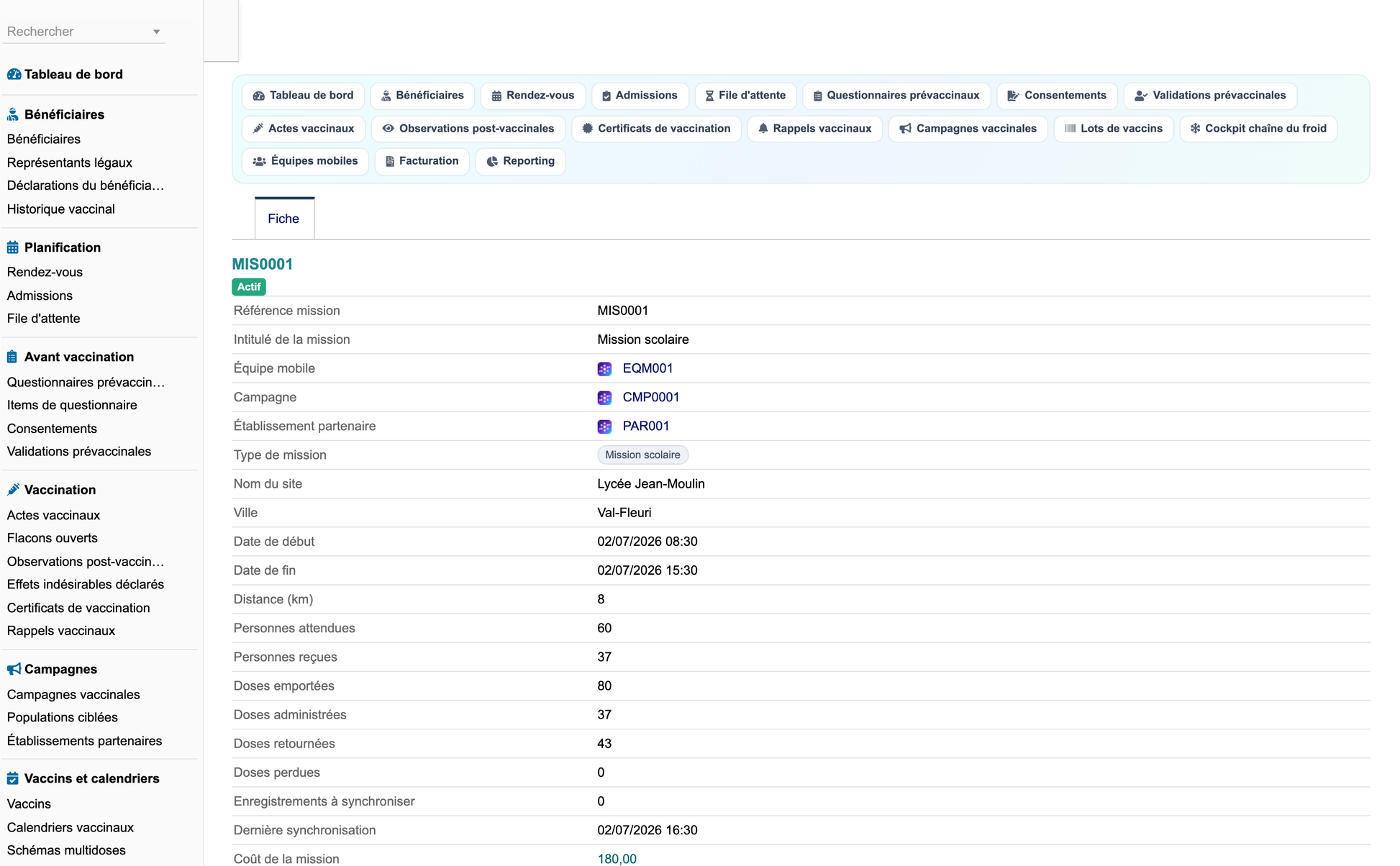Click the Tableau de bord gauge icon in sidebar
Screen dimensions: 1400x866
14,74
